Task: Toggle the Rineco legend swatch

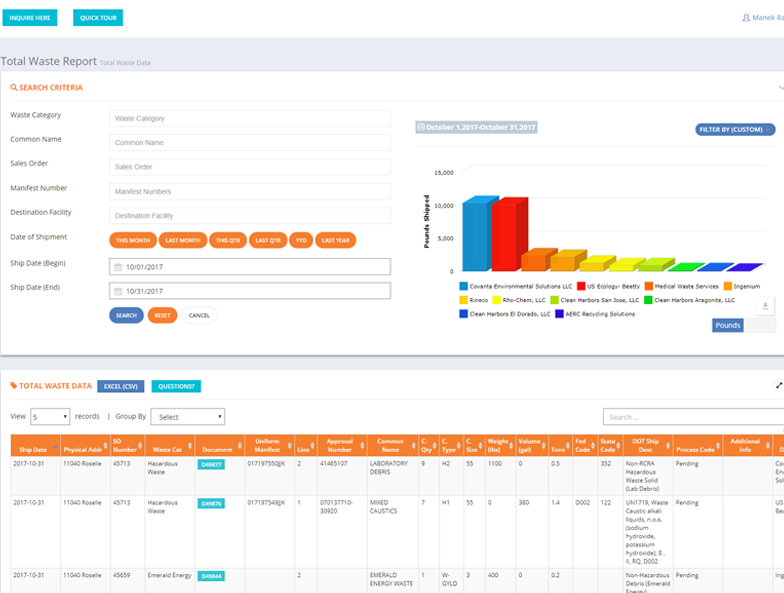Action: click(x=464, y=300)
